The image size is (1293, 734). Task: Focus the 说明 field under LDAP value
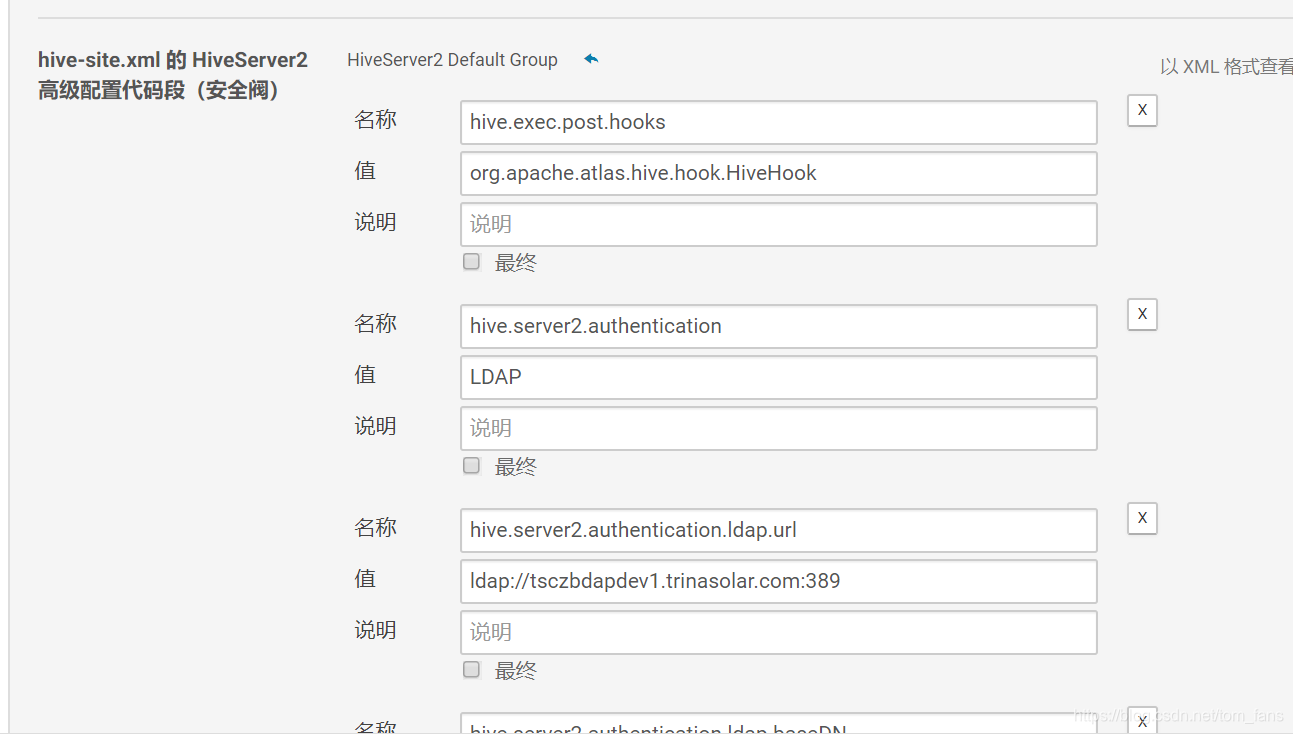point(779,428)
